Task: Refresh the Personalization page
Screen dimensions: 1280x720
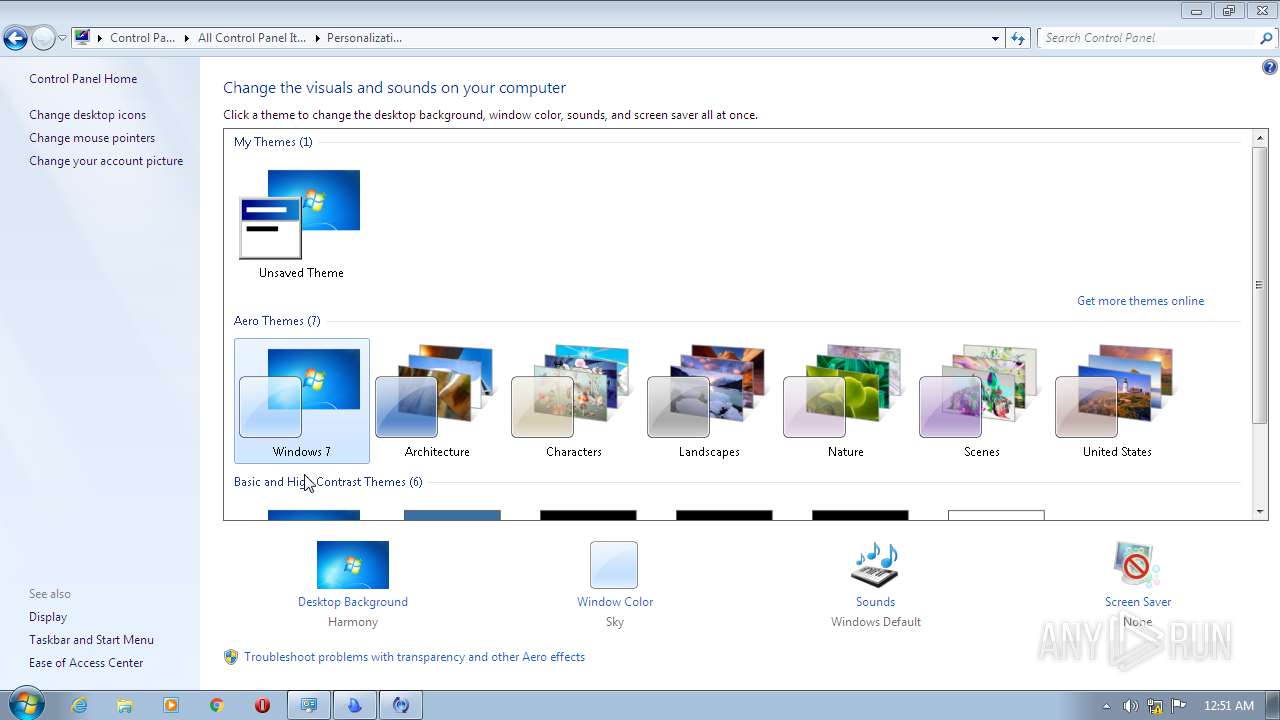Action: 1018,38
